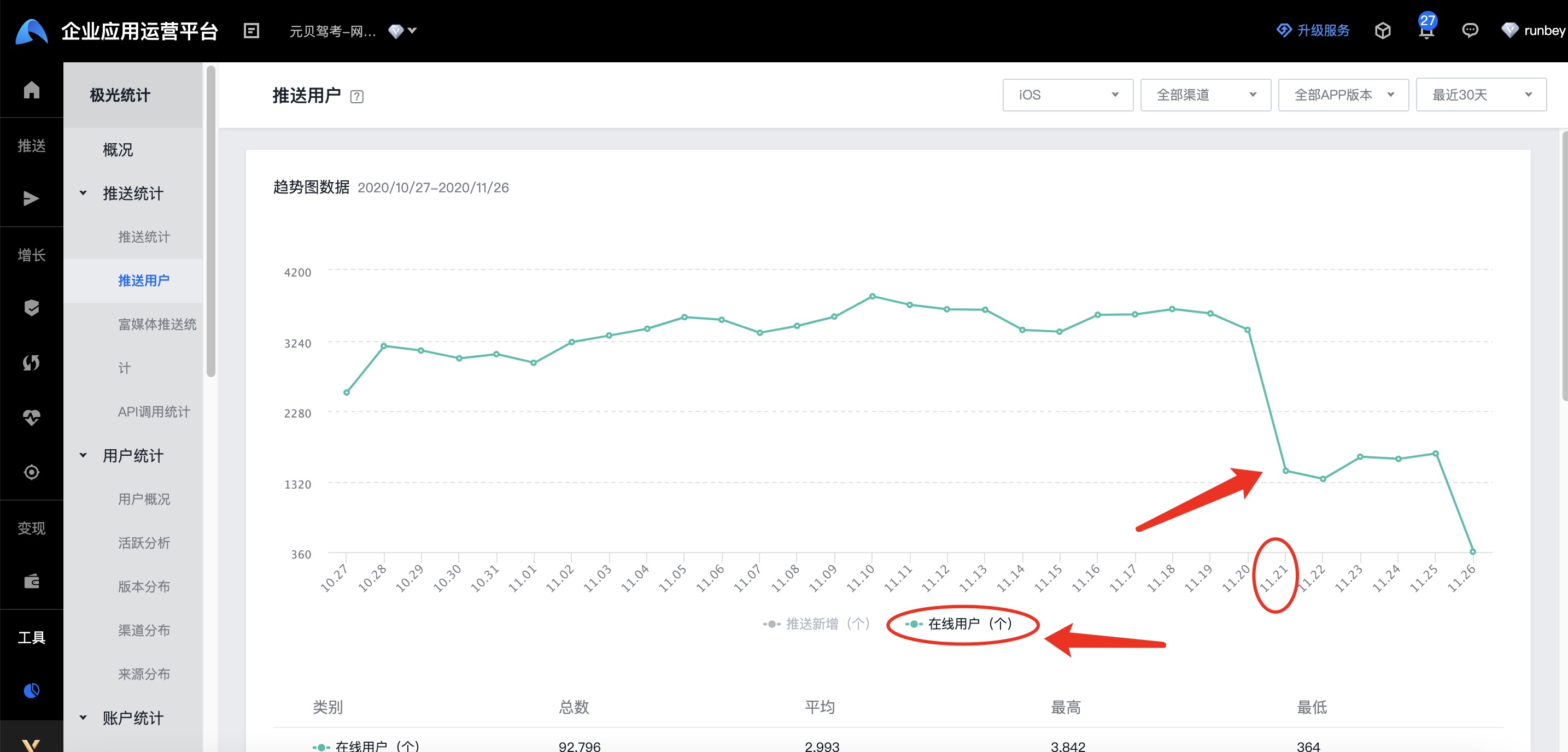The width and height of the screenshot is (1568, 752).
Task: Click the shield check icon in sidebar
Action: [32, 308]
